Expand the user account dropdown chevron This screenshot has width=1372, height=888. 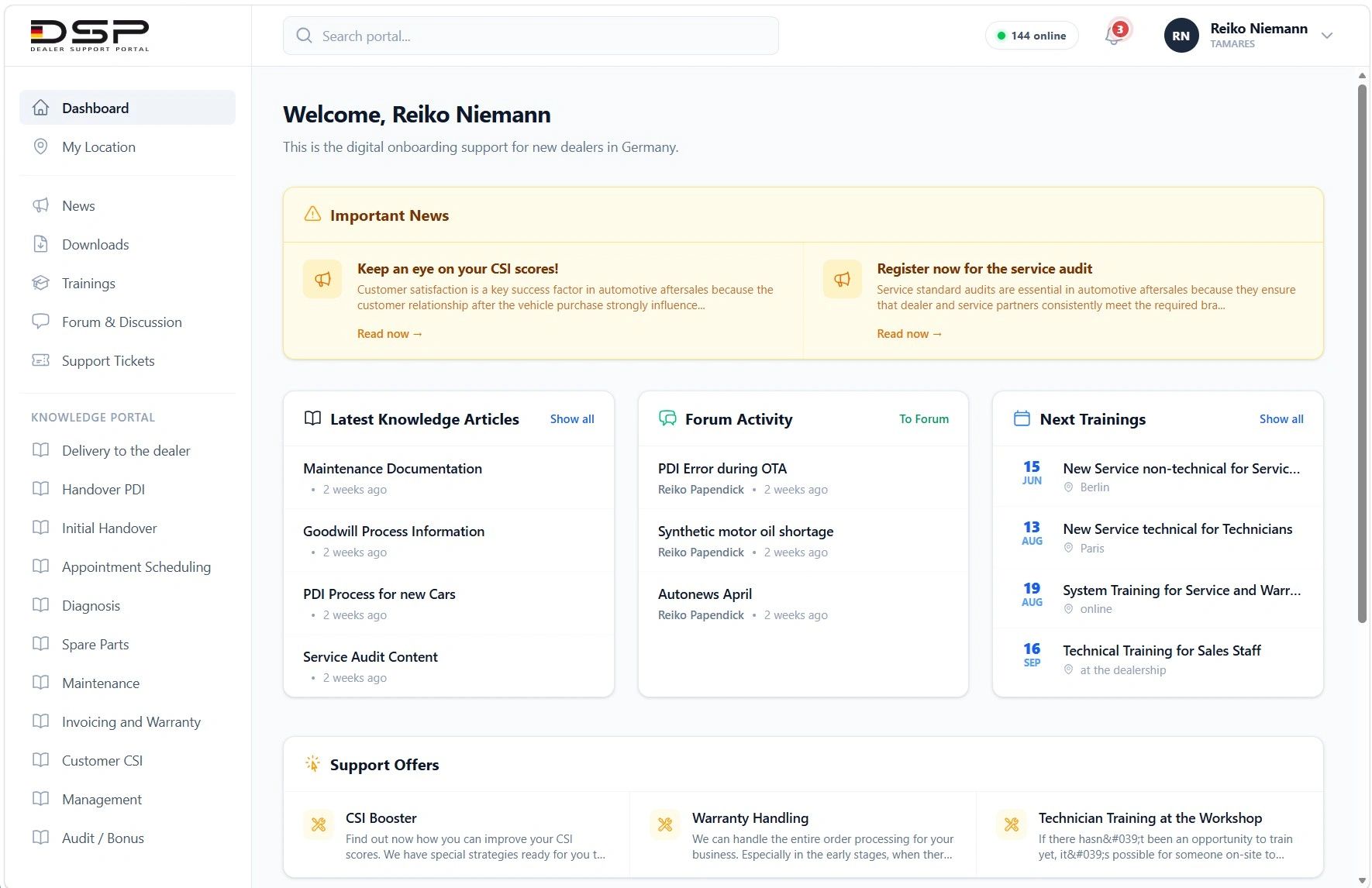tap(1327, 36)
